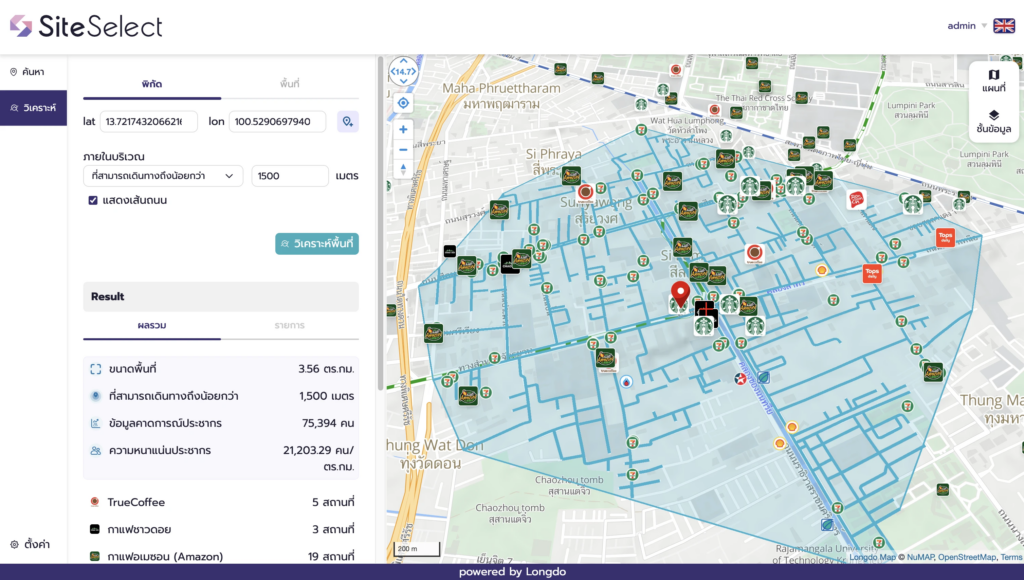
Task: Click the OpenStreetMap attribution link
Action: [967, 557]
